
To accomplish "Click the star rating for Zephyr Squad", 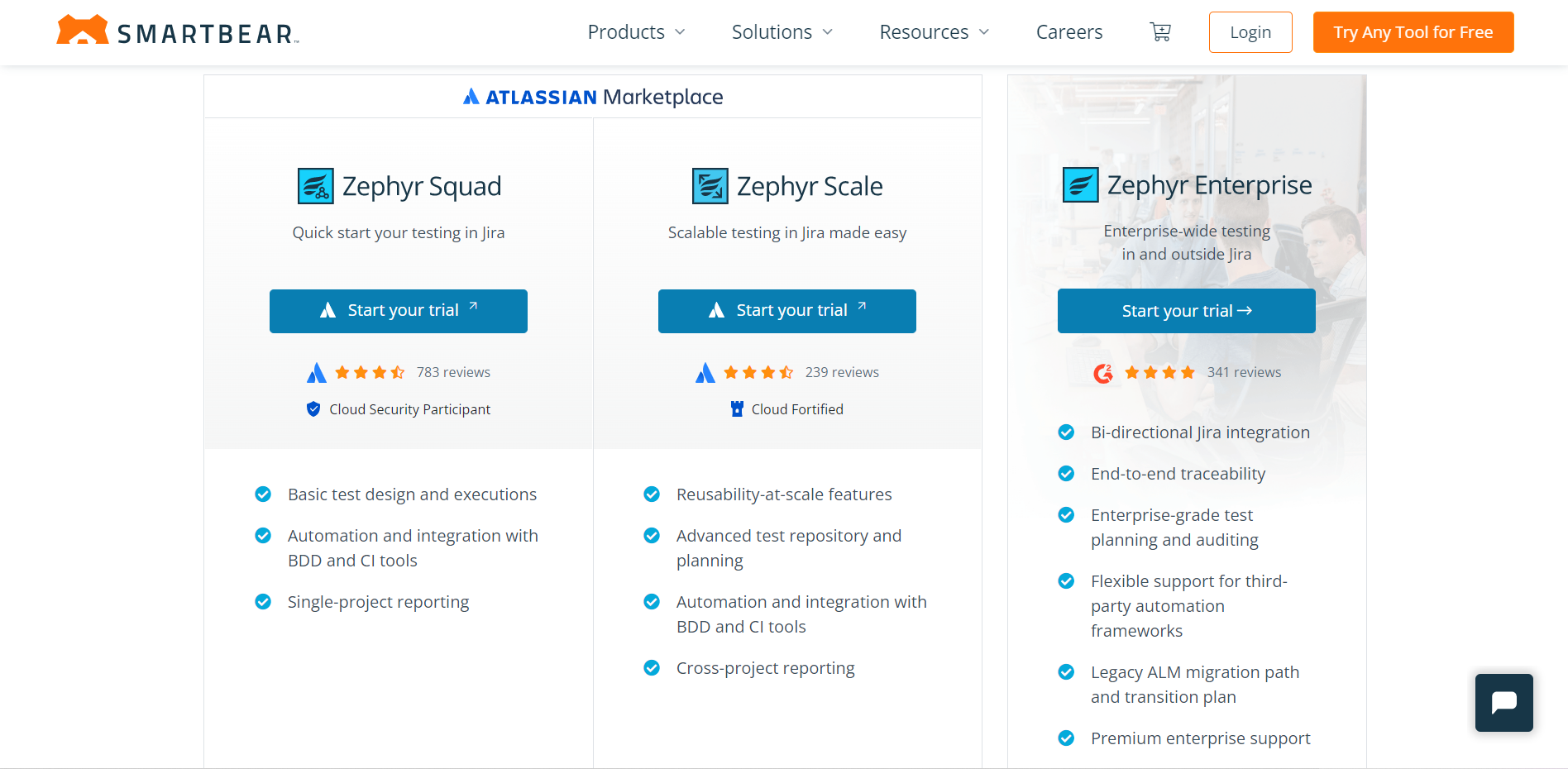I will 370,373.
